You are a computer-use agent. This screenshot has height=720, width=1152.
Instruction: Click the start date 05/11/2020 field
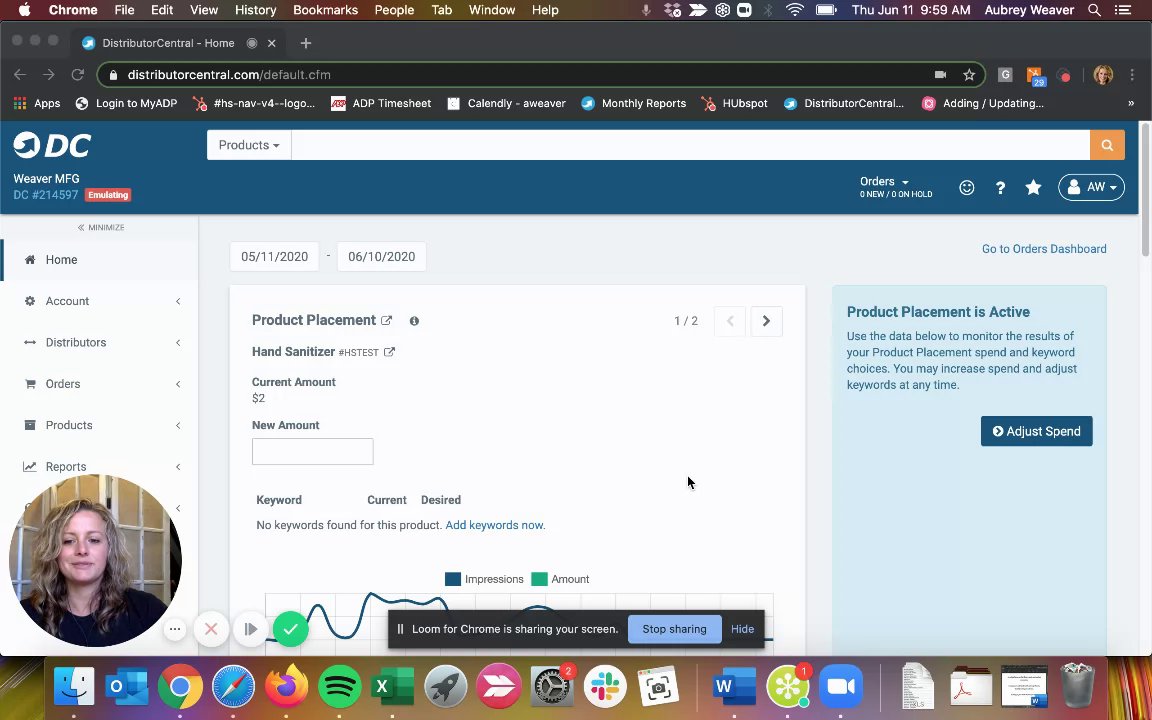coord(274,256)
